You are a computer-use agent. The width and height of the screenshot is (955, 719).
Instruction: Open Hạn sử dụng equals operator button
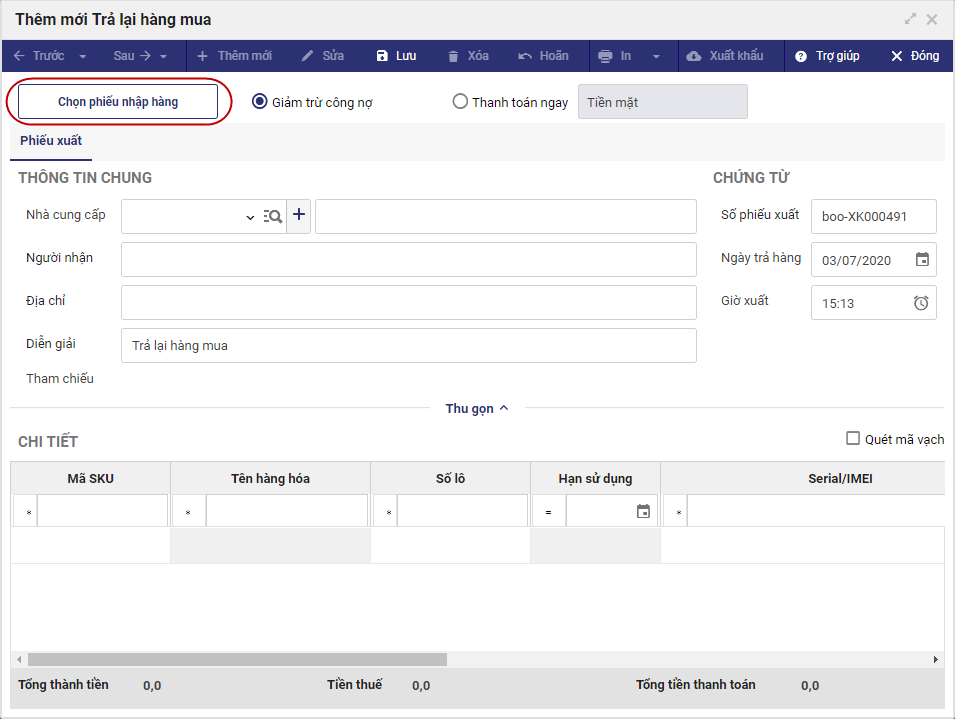(548, 513)
